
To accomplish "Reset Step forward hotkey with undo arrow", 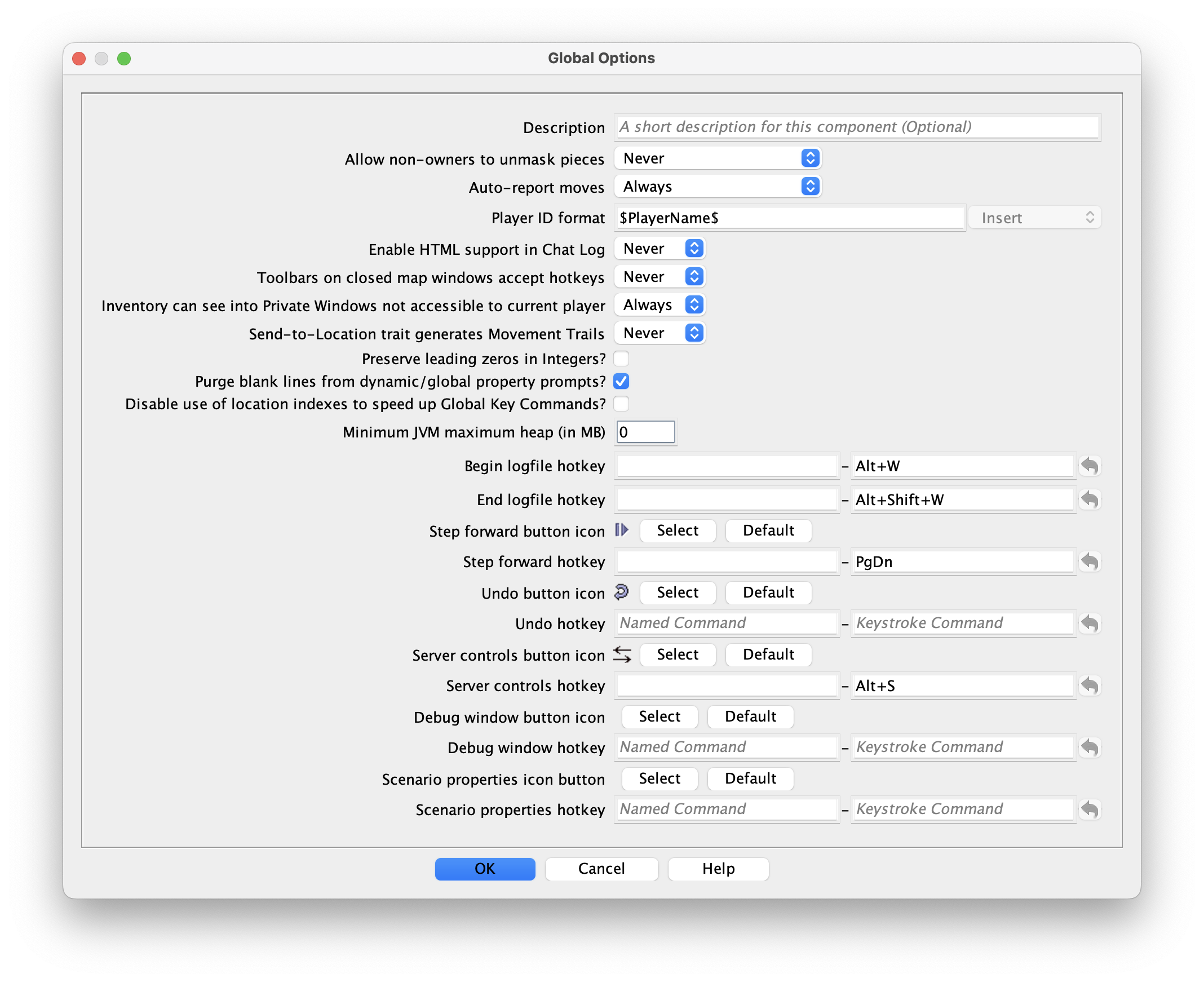I will point(1089,561).
